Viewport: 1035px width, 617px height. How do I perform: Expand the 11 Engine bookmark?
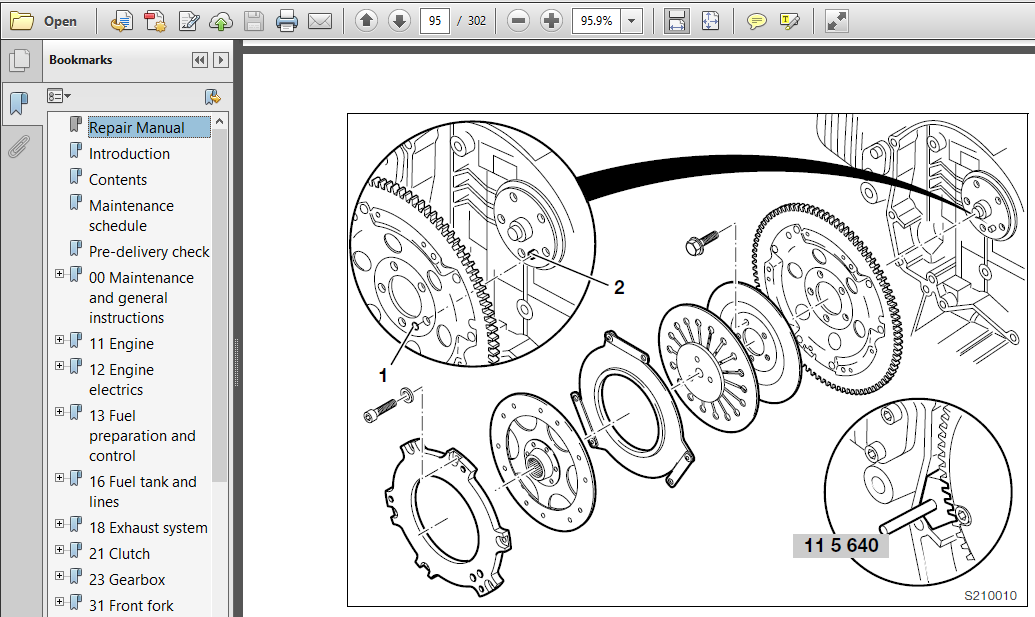click(x=59, y=339)
